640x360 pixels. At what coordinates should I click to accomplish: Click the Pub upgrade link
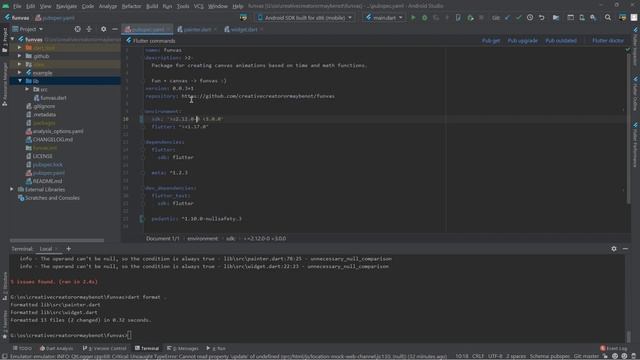[x=522, y=41]
